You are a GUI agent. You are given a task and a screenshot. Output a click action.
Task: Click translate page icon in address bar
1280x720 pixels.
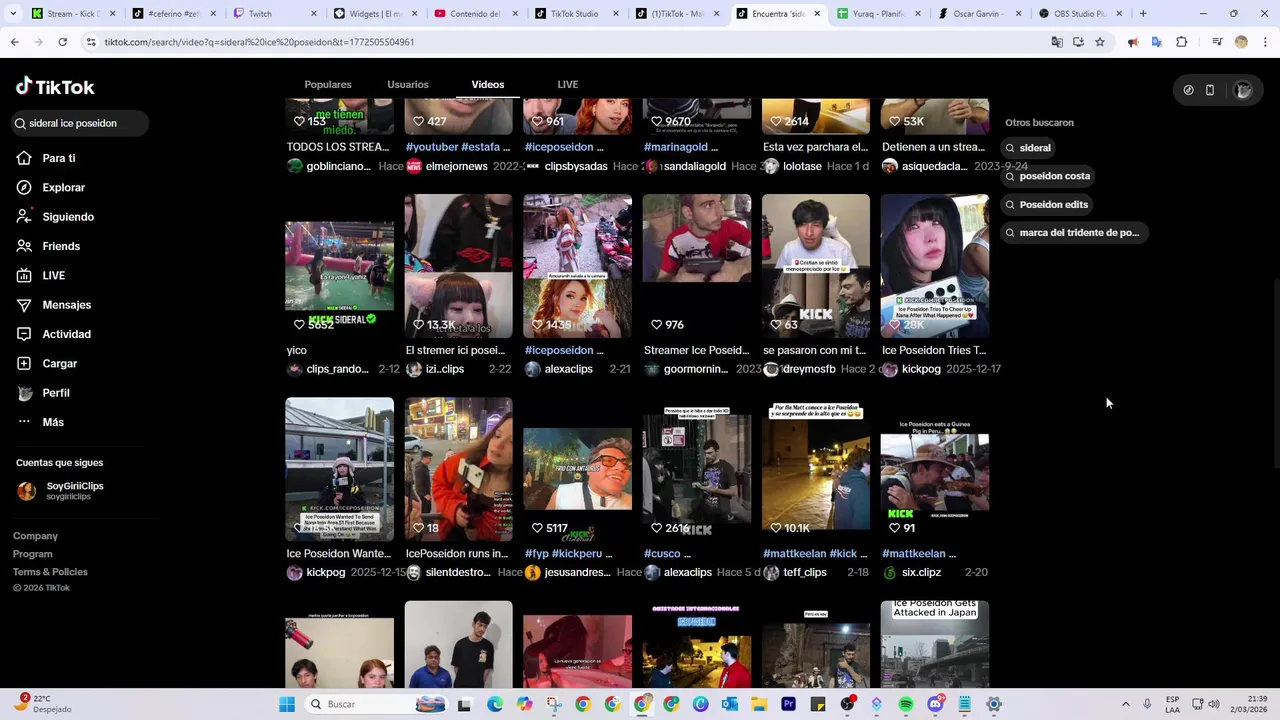(x=1057, y=42)
